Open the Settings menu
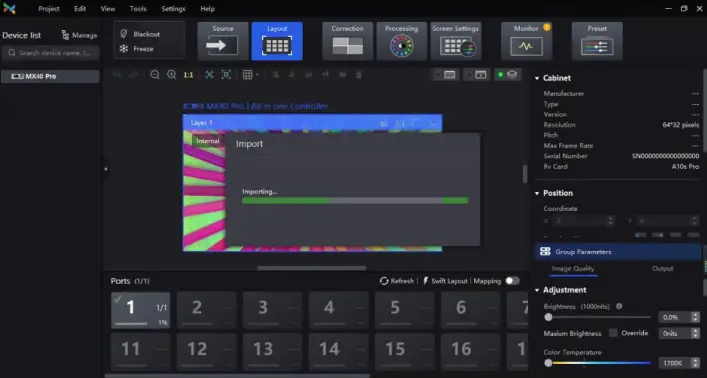 (174, 9)
